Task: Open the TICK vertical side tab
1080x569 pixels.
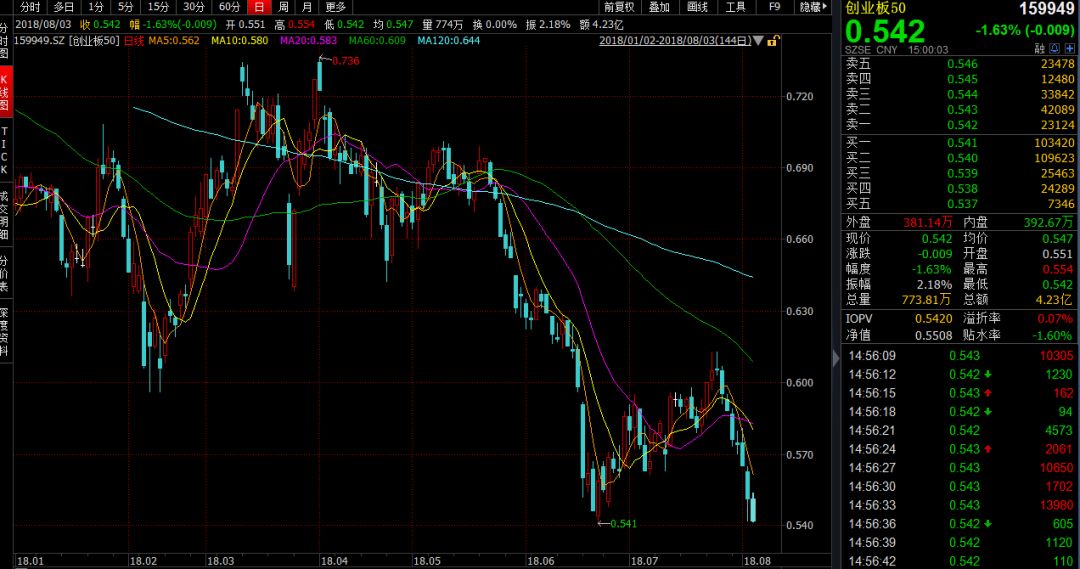Action: pyautogui.click(x=5, y=150)
